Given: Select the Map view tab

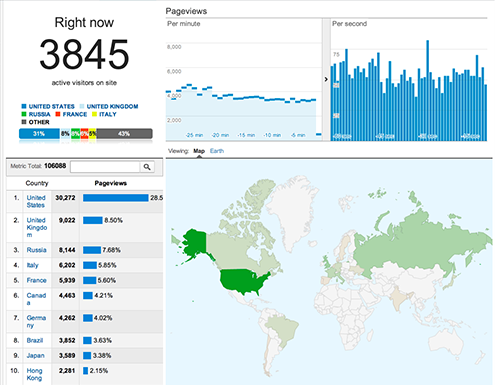Looking at the screenshot, I should point(199,151).
